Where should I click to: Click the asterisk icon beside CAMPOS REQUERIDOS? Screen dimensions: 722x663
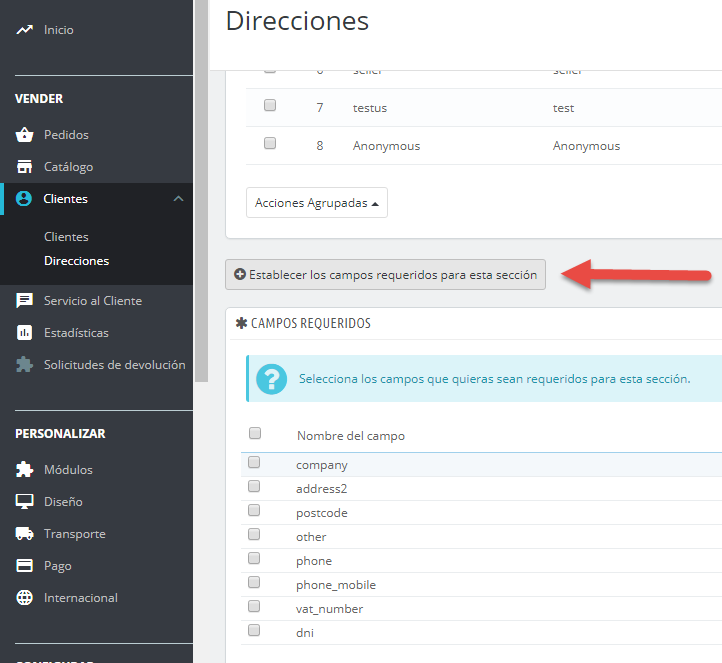tap(241, 323)
